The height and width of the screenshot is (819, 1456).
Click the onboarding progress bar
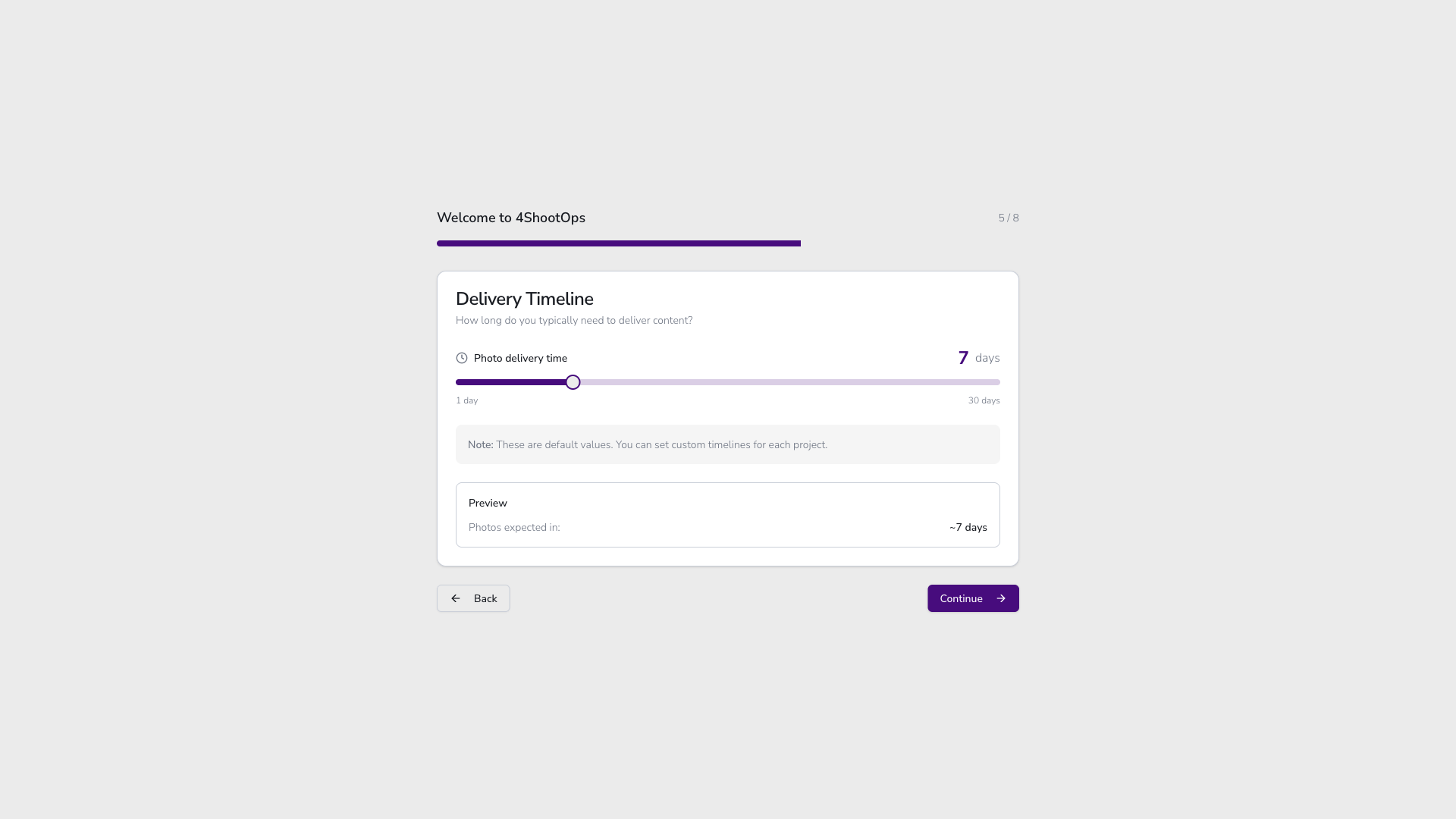coord(618,243)
